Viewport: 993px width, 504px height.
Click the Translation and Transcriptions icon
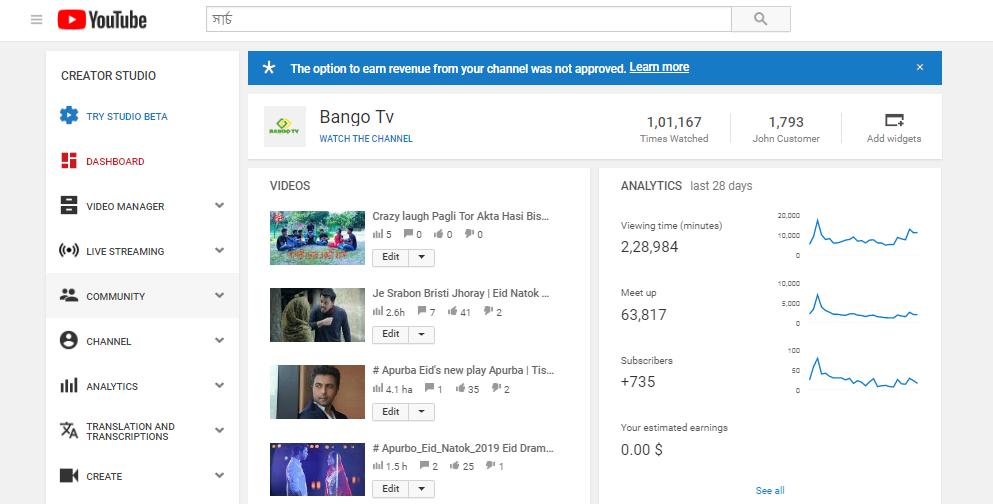[69, 431]
